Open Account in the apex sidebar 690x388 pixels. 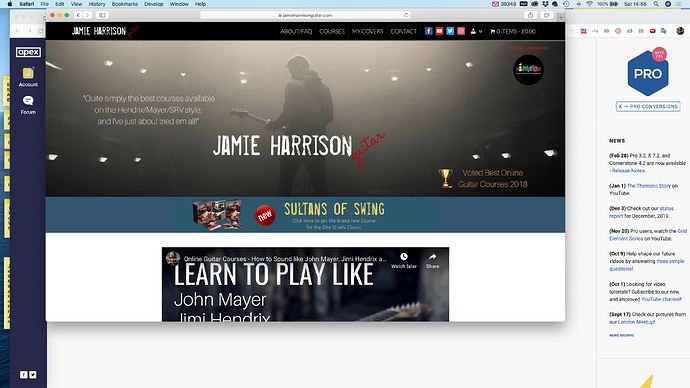tap(28, 77)
